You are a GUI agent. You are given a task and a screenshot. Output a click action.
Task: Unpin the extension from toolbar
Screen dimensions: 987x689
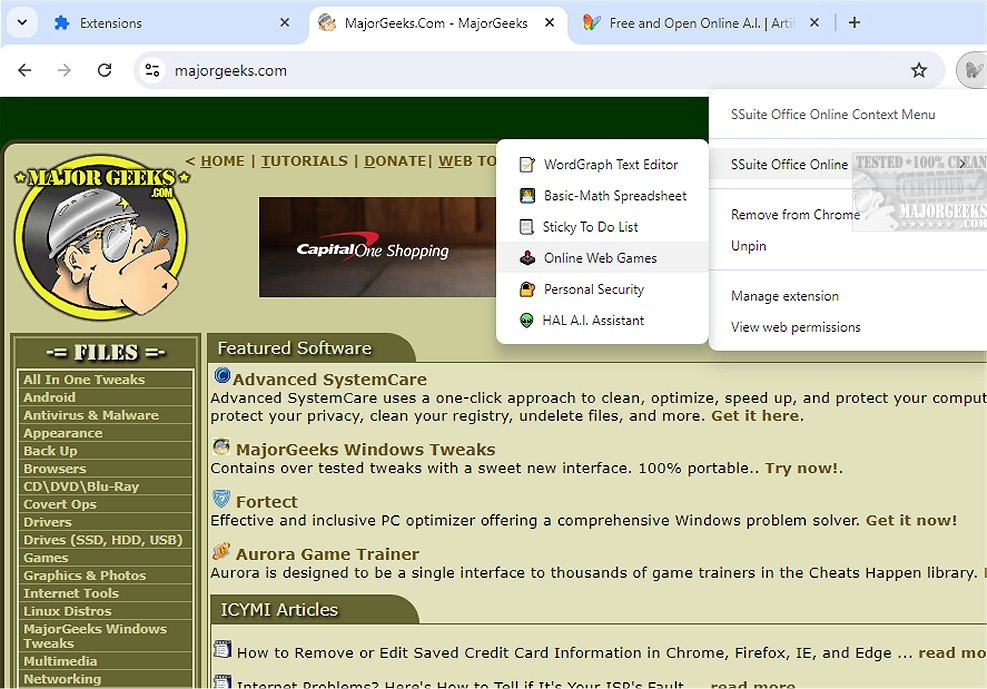click(848, 246)
